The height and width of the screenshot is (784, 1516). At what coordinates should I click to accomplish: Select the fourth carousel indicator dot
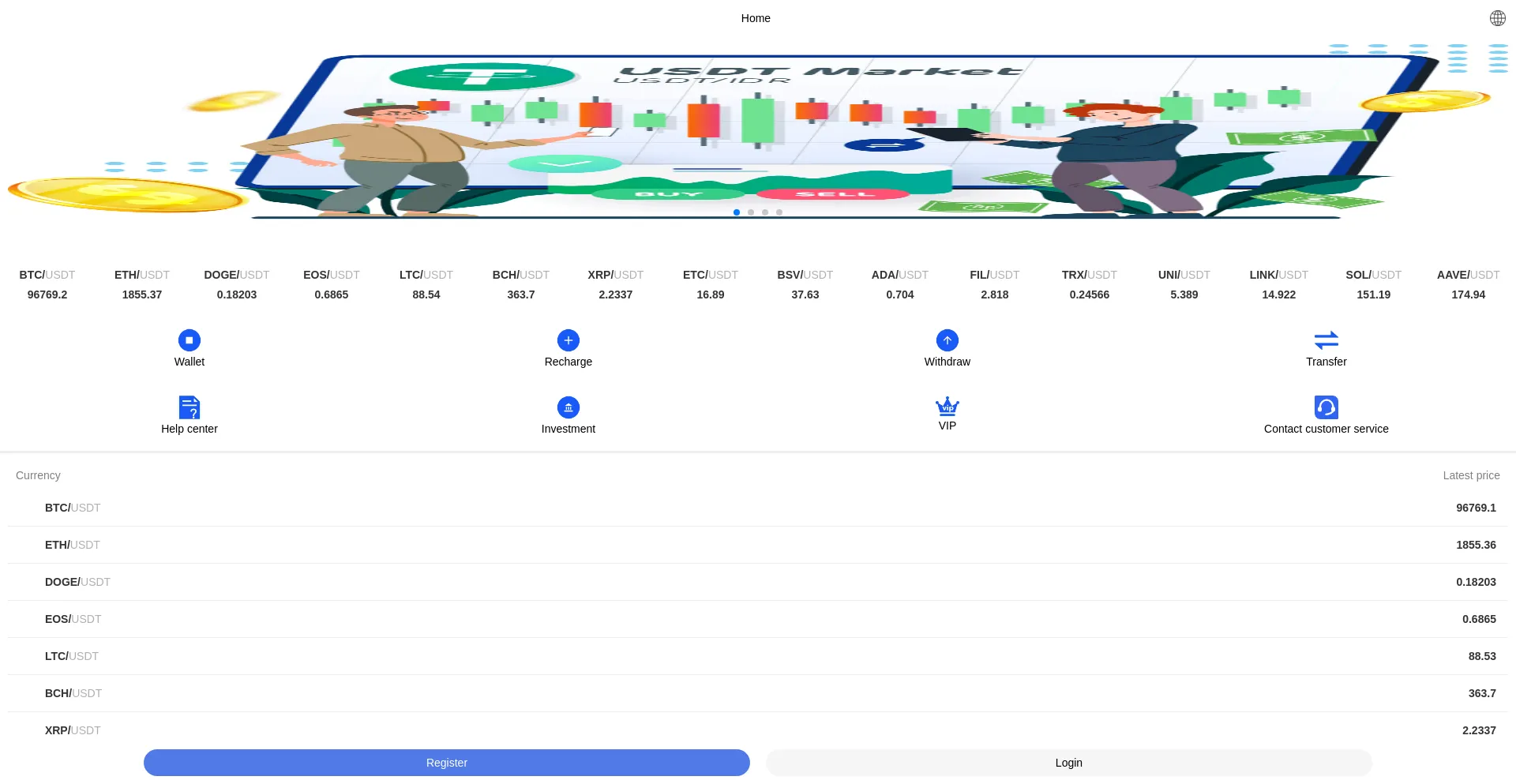coord(779,212)
